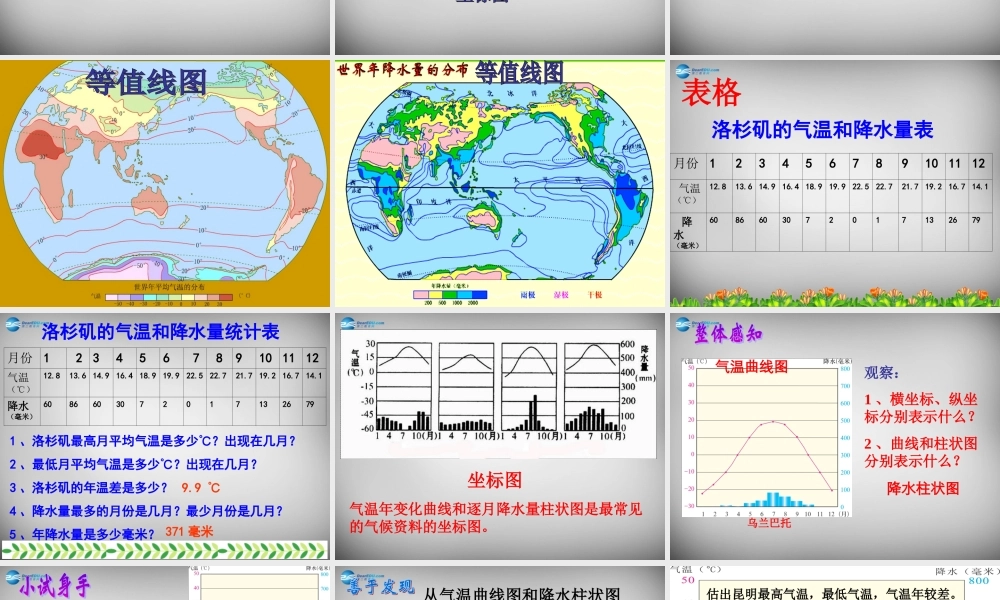This screenshot has height=600, width=1000.
Task: Click the orange answer '9.9 ℃'
Action: [200, 488]
